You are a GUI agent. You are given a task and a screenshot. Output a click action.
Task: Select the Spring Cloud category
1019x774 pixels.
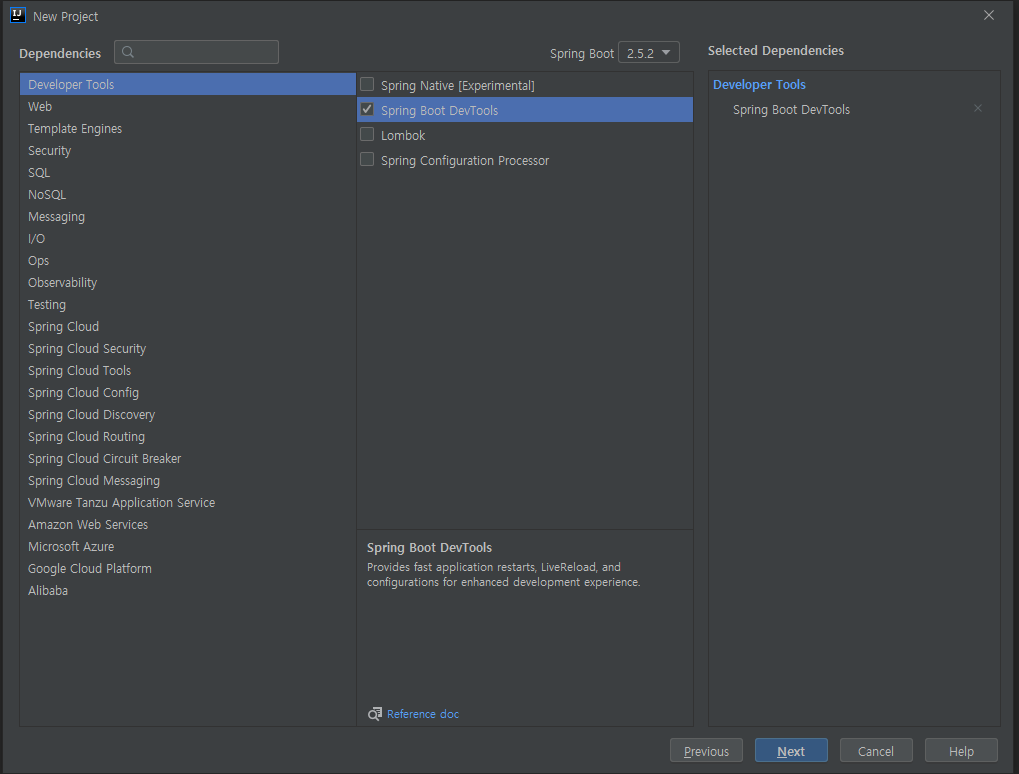[188, 327]
